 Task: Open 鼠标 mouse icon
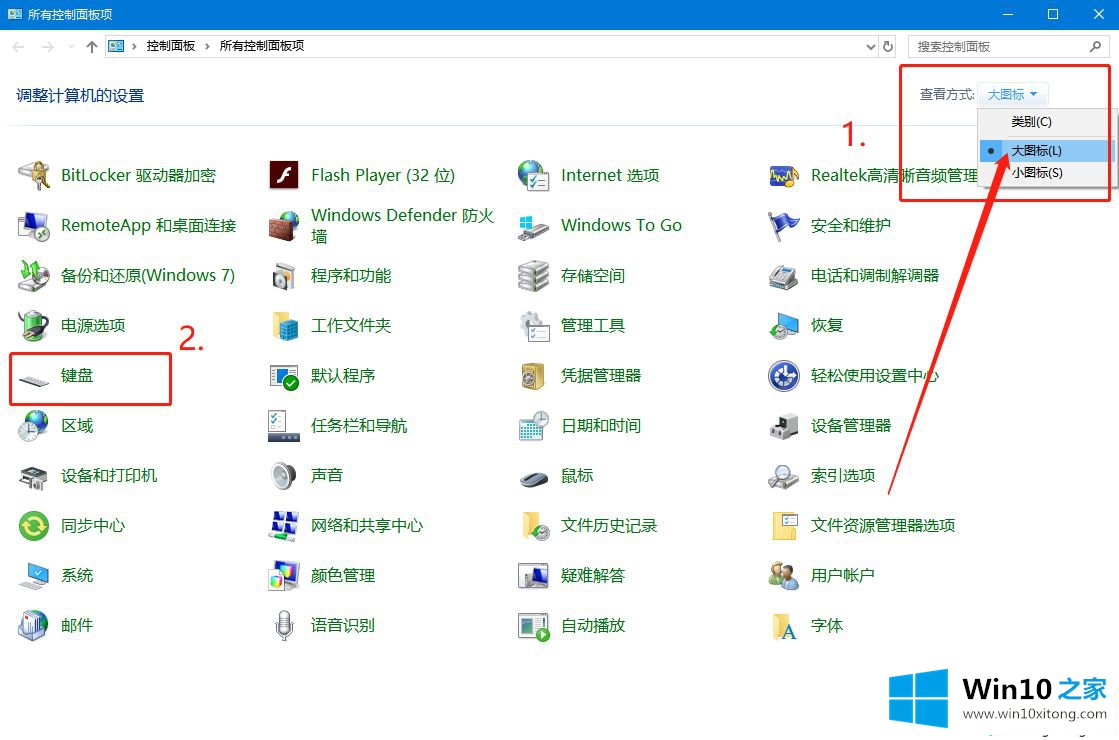(533, 478)
